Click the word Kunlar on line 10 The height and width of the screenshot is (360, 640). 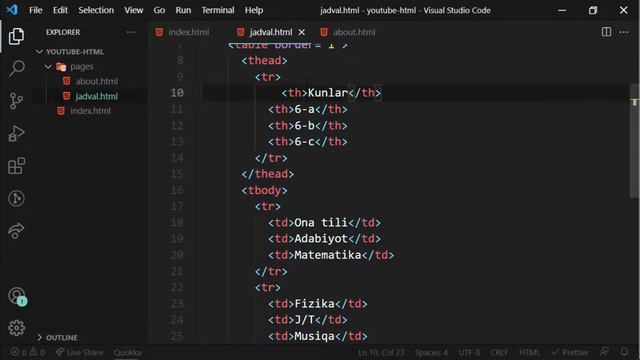(x=328, y=93)
